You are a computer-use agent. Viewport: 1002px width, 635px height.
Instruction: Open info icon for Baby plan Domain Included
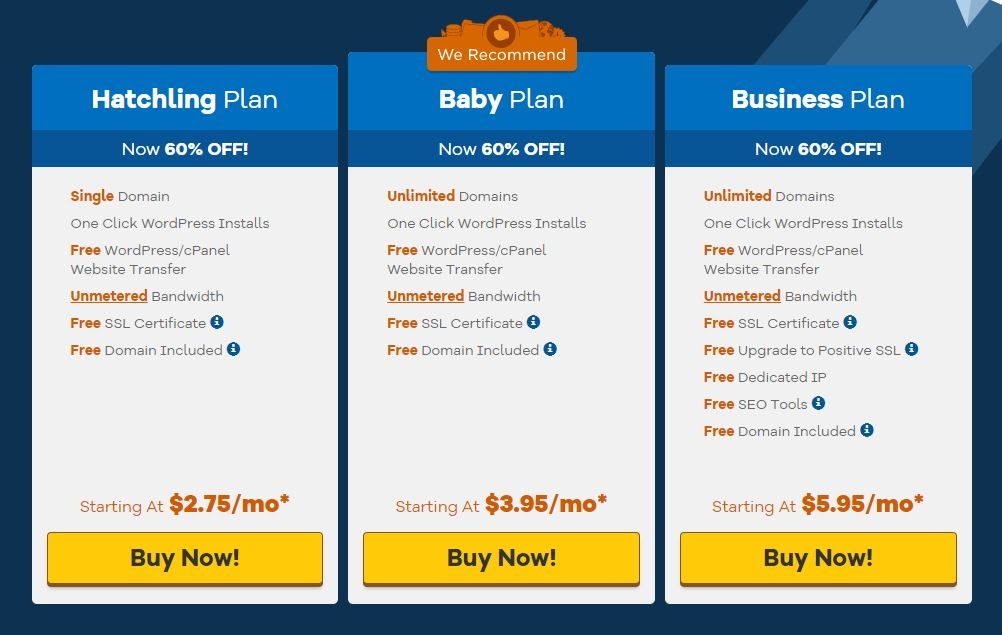pos(550,349)
